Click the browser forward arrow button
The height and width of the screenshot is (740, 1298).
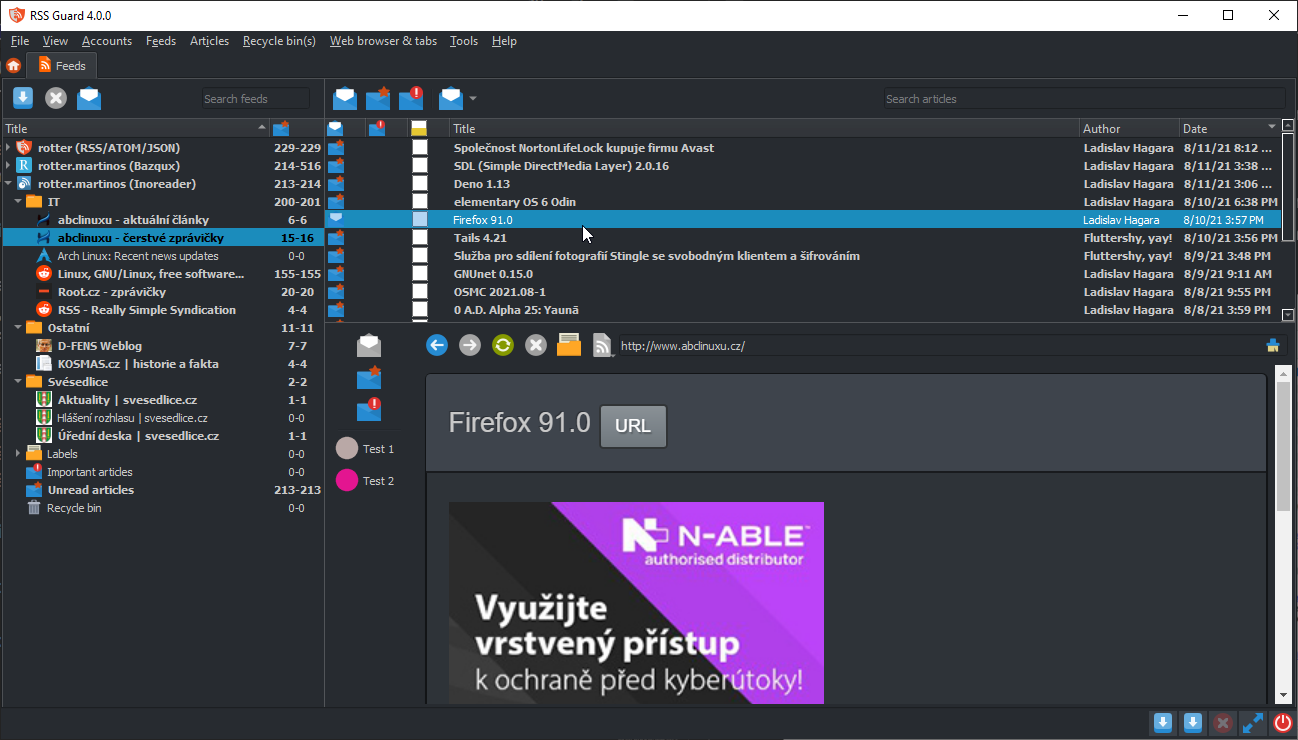tap(470, 345)
